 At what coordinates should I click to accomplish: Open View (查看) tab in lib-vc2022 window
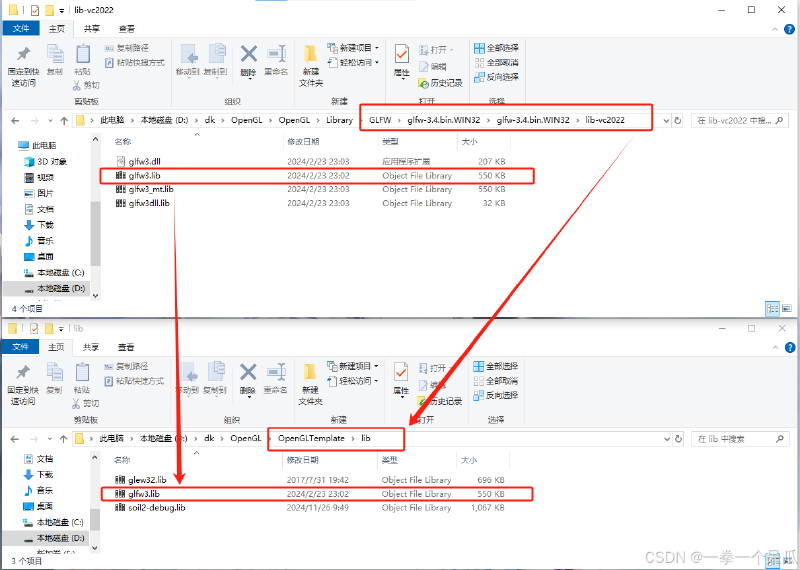click(127, 29)
